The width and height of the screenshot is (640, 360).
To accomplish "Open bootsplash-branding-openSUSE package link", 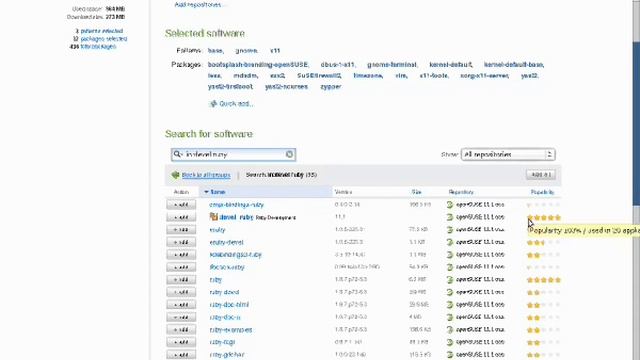I will (x=258, y=64).
